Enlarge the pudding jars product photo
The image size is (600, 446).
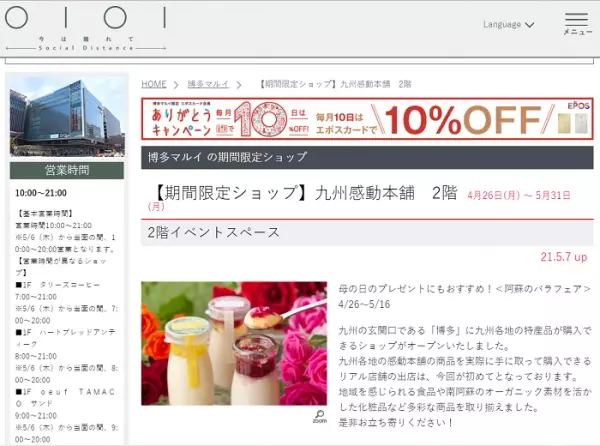(x=234, y=343)
